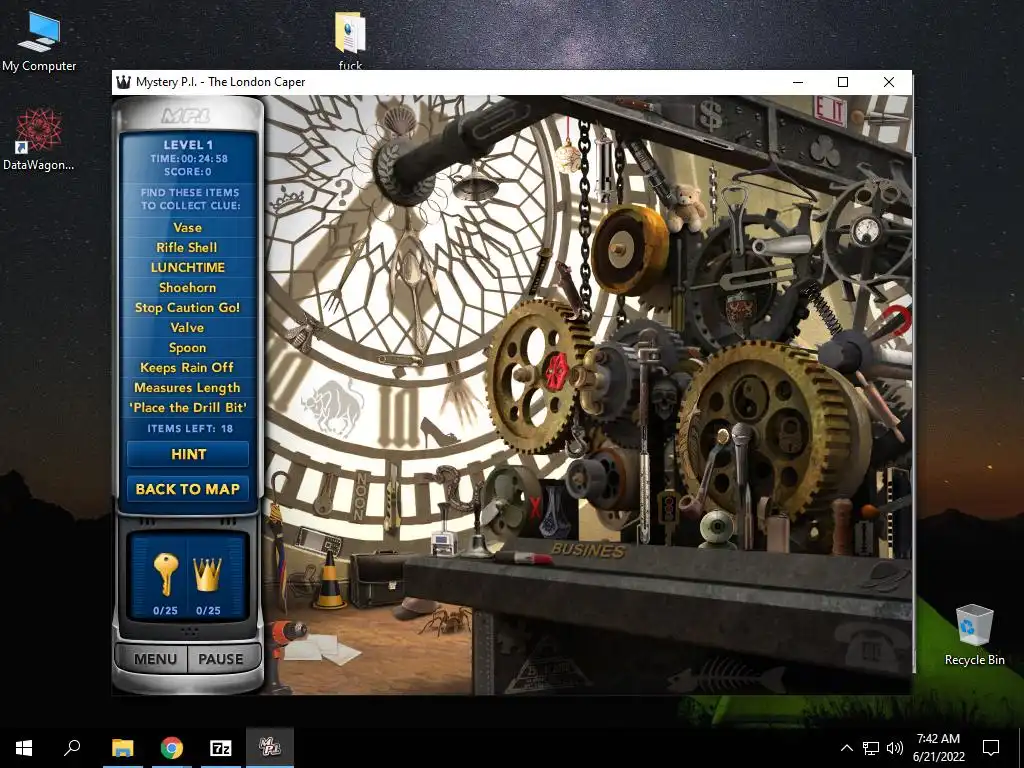Pick the red EXIT sign

829,110
